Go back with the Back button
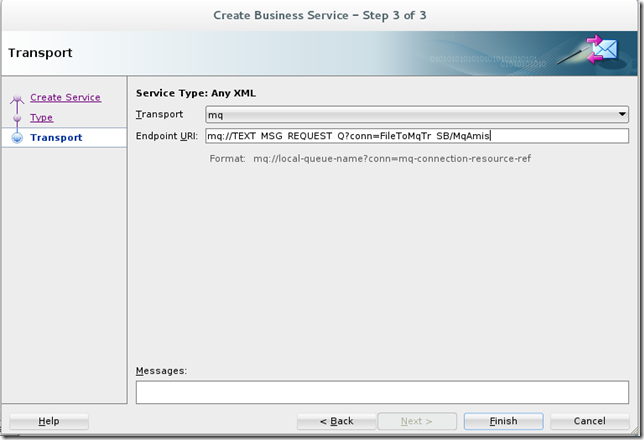The width and height of the screenshot is (644, 440). point(336,421)
